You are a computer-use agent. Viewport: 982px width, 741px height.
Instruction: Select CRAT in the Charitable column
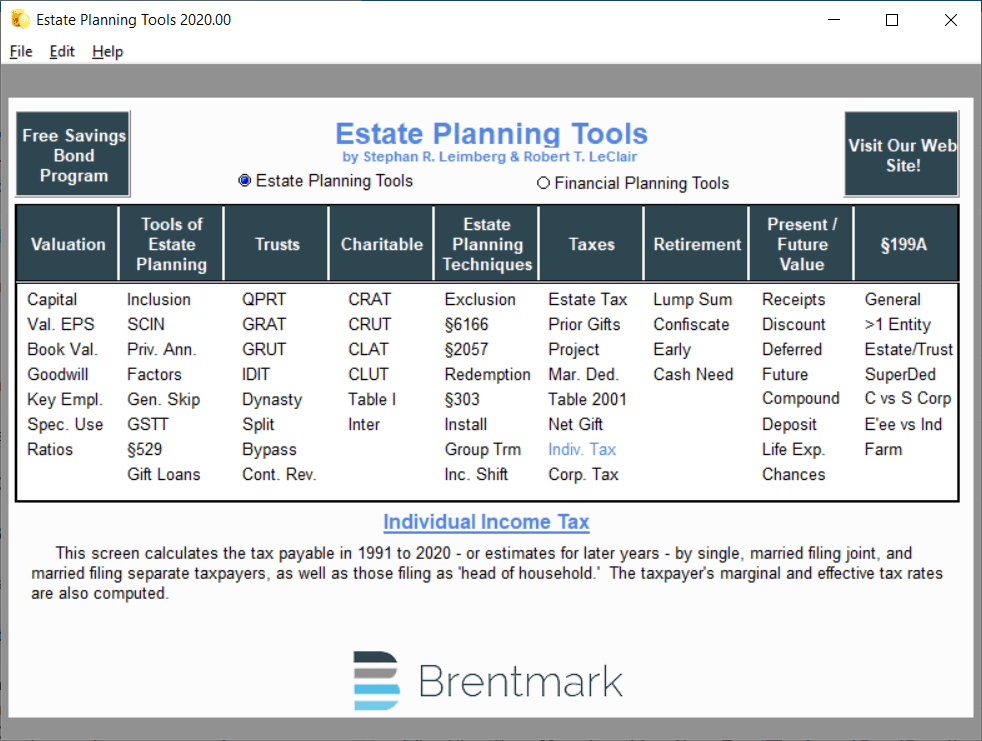tap(368, 299)
